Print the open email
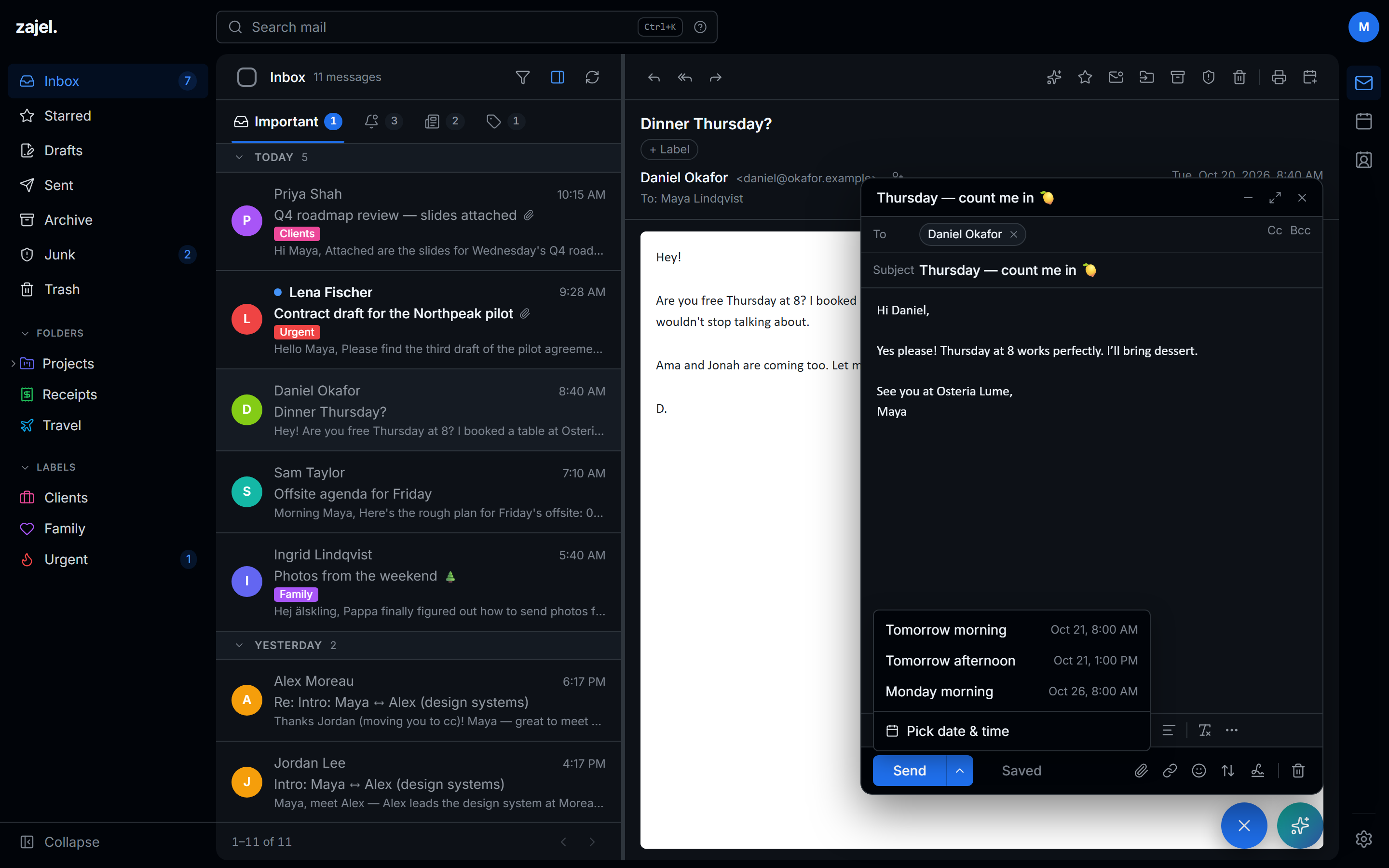 pyautogui.click(x=1279, y=77)
